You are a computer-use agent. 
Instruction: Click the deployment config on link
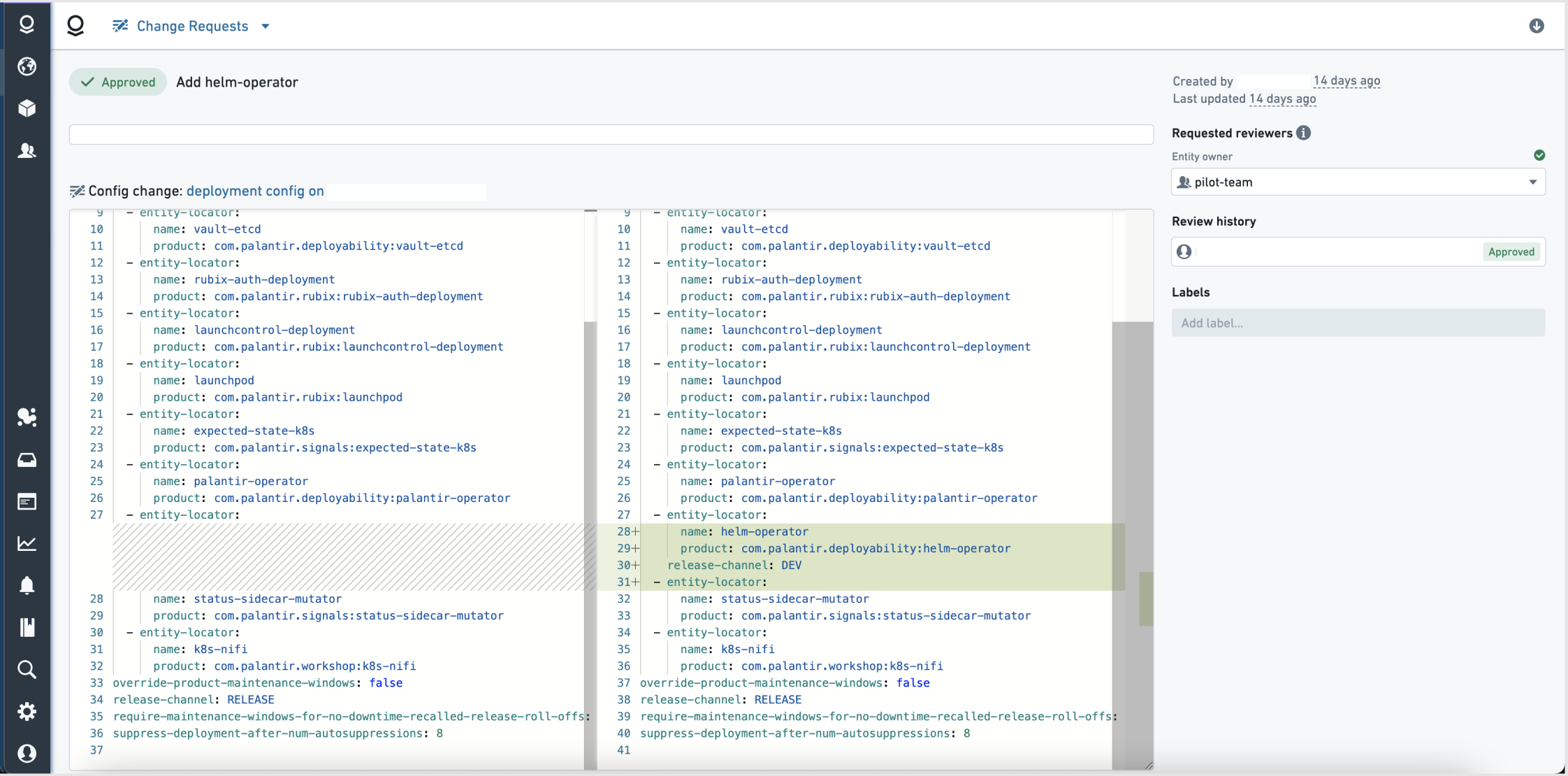point(255,191)
